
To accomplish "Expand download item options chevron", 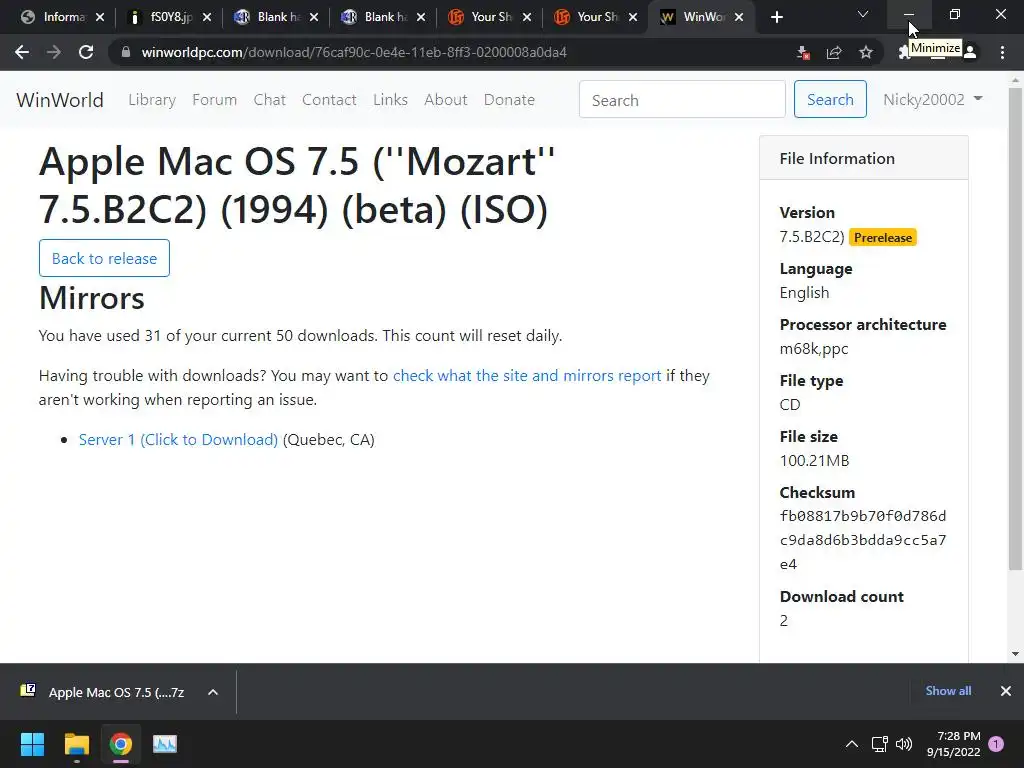I will 213,692.
